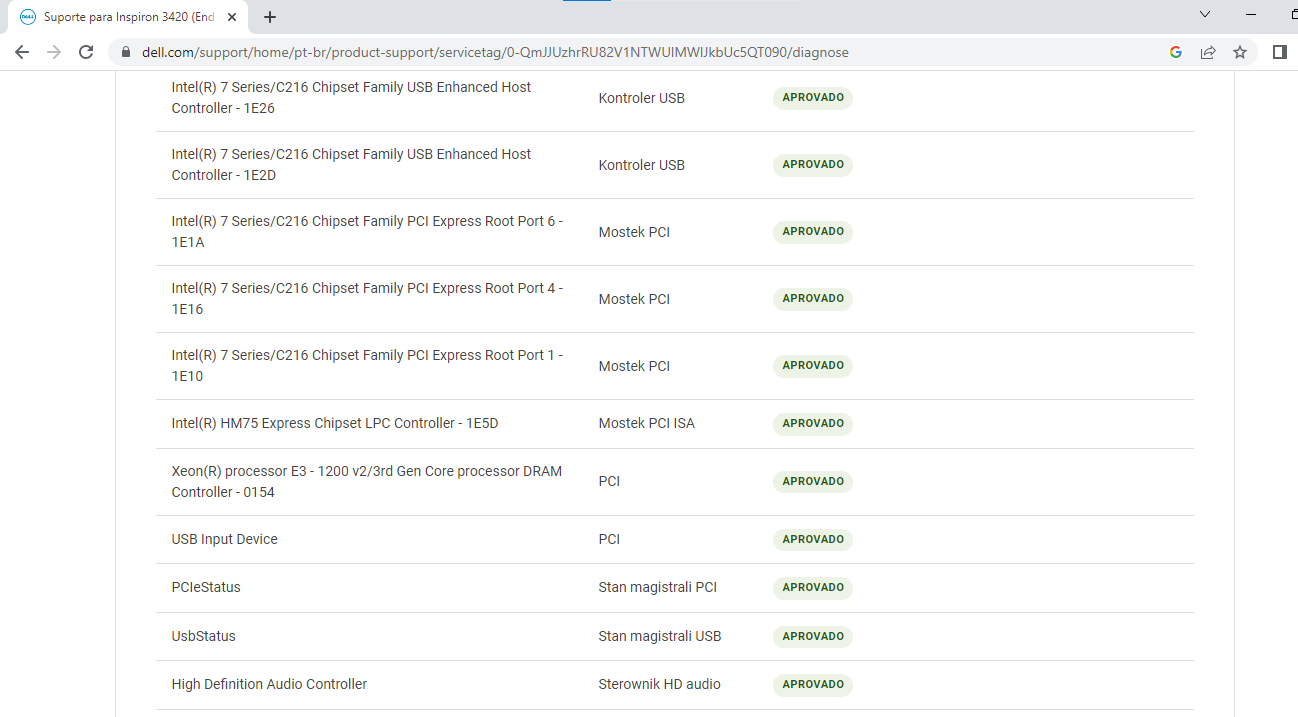Click the APROVADO badge for LPC Controller - 1E5D
The height and width of the screenshot is (717, 1298).
pos(813,424)
